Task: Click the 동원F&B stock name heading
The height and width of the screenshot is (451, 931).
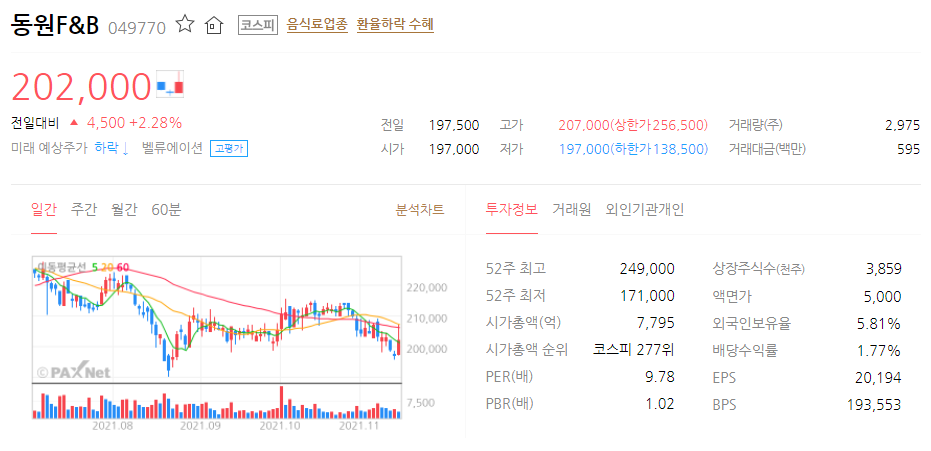Action: tap(55, 26)
